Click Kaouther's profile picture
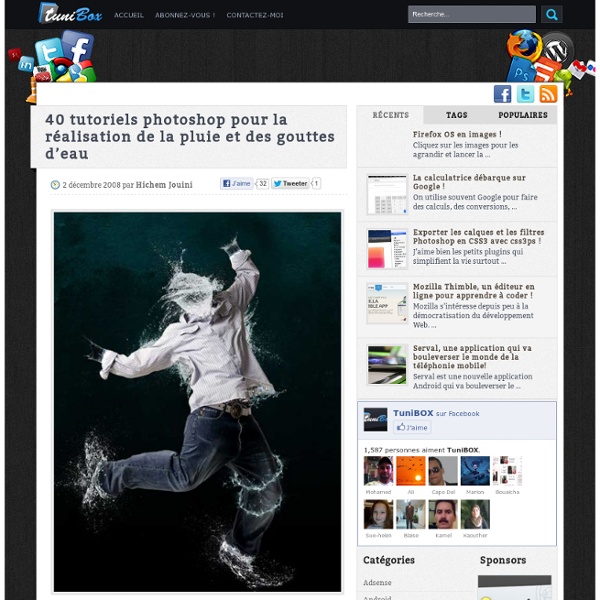This screenshot has height=600, width=600. coord(475,514)
